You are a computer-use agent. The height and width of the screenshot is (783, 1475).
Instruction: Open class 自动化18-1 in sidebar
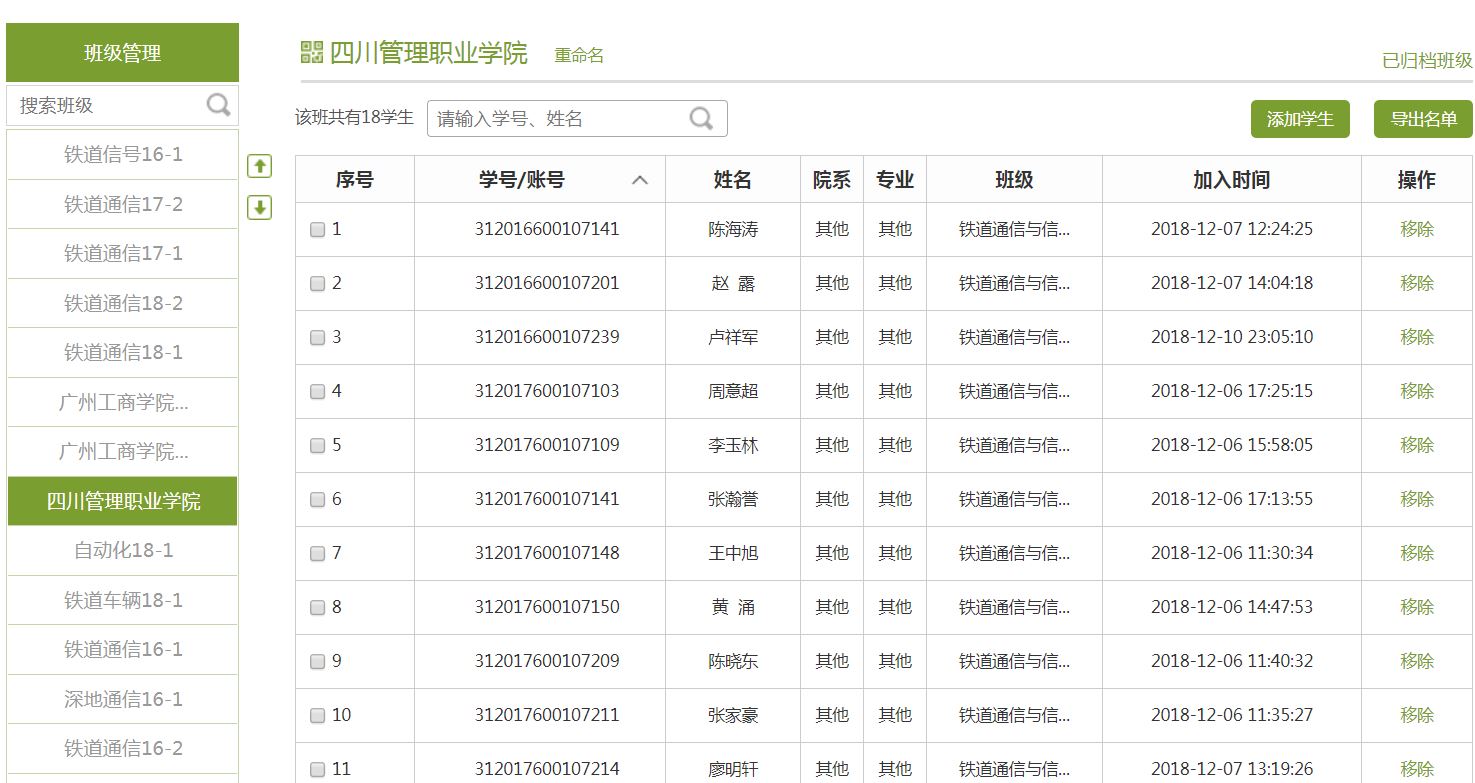(123, 550)
